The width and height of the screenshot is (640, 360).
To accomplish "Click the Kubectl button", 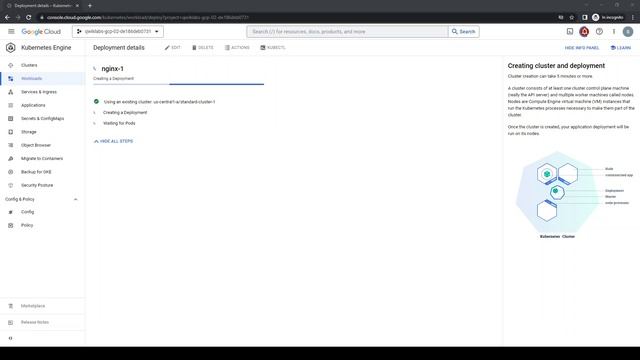I will click(x=273, y=48).
